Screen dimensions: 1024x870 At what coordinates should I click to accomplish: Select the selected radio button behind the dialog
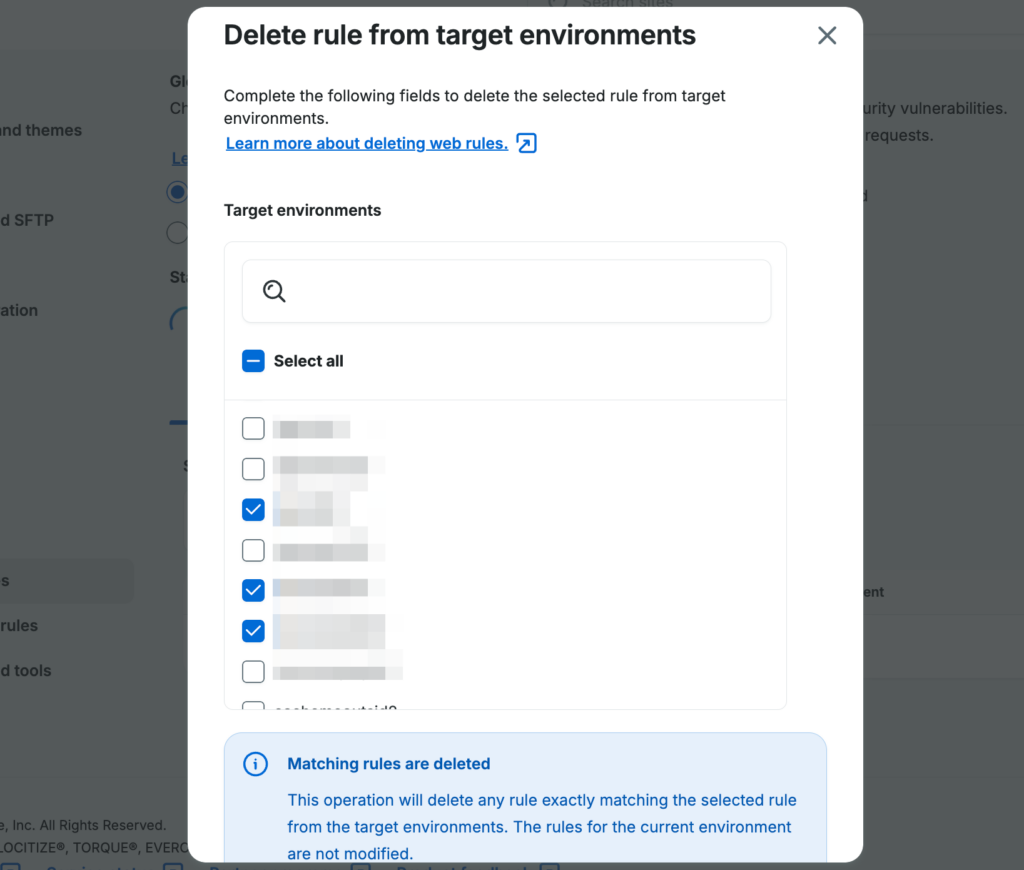point(178,192)
